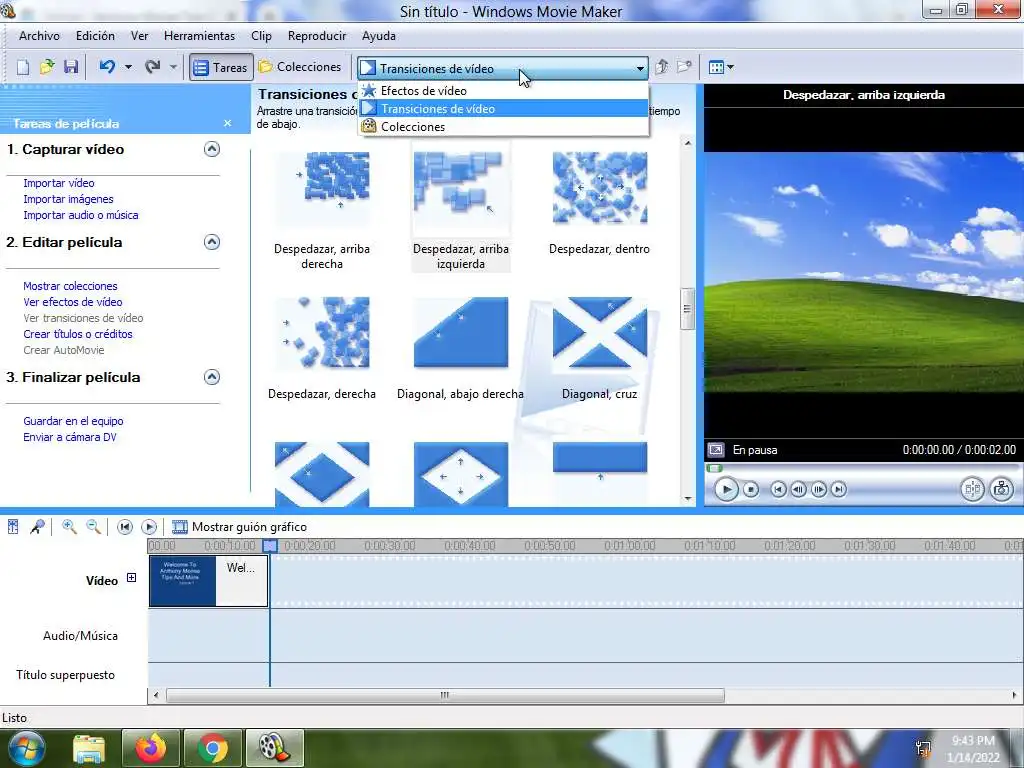Collapse the Transiciones de vídeo combo box
This screenshot has width=1024, height=768.
(640, 69)
